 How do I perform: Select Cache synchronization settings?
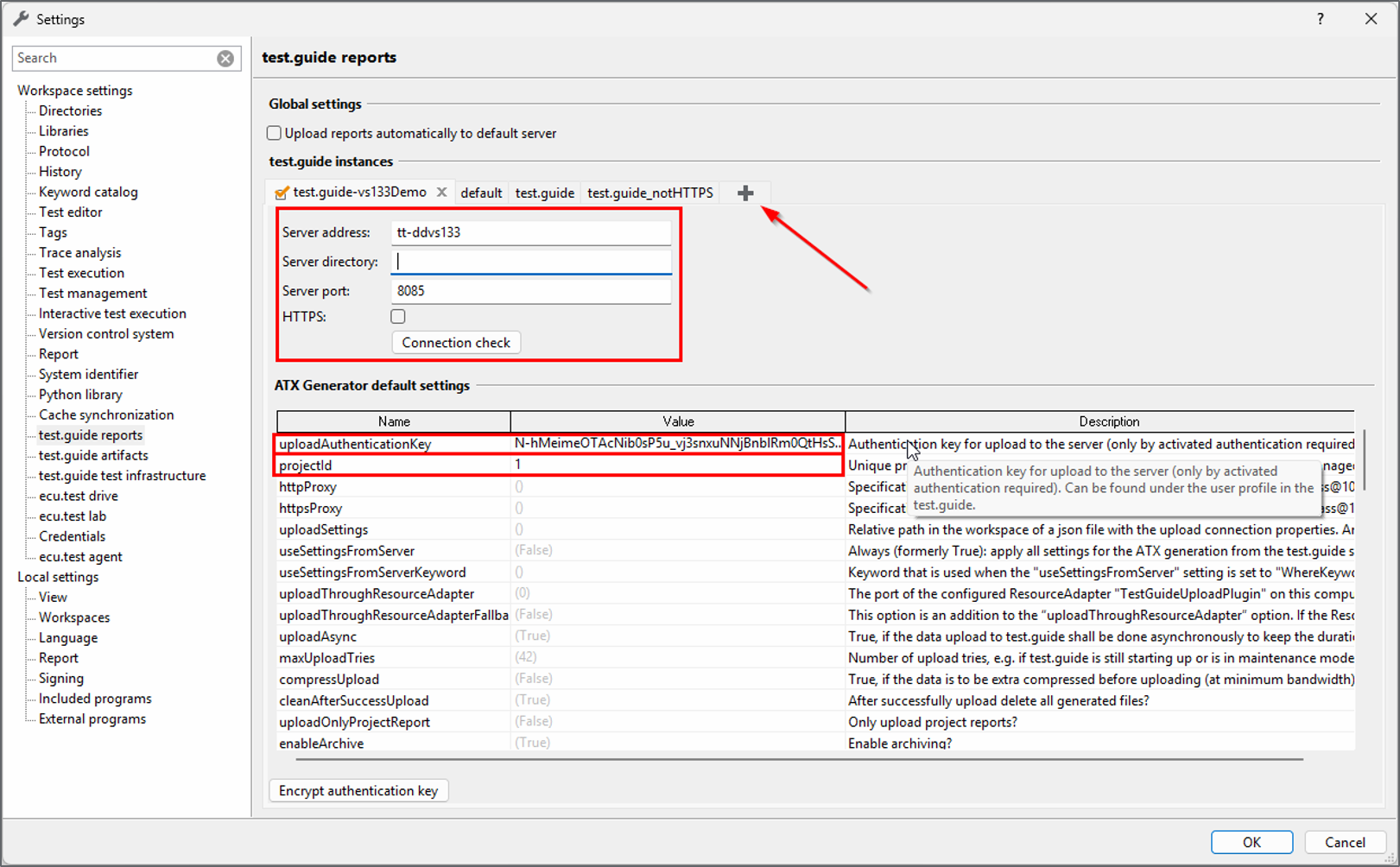click(x=106, y=415)
